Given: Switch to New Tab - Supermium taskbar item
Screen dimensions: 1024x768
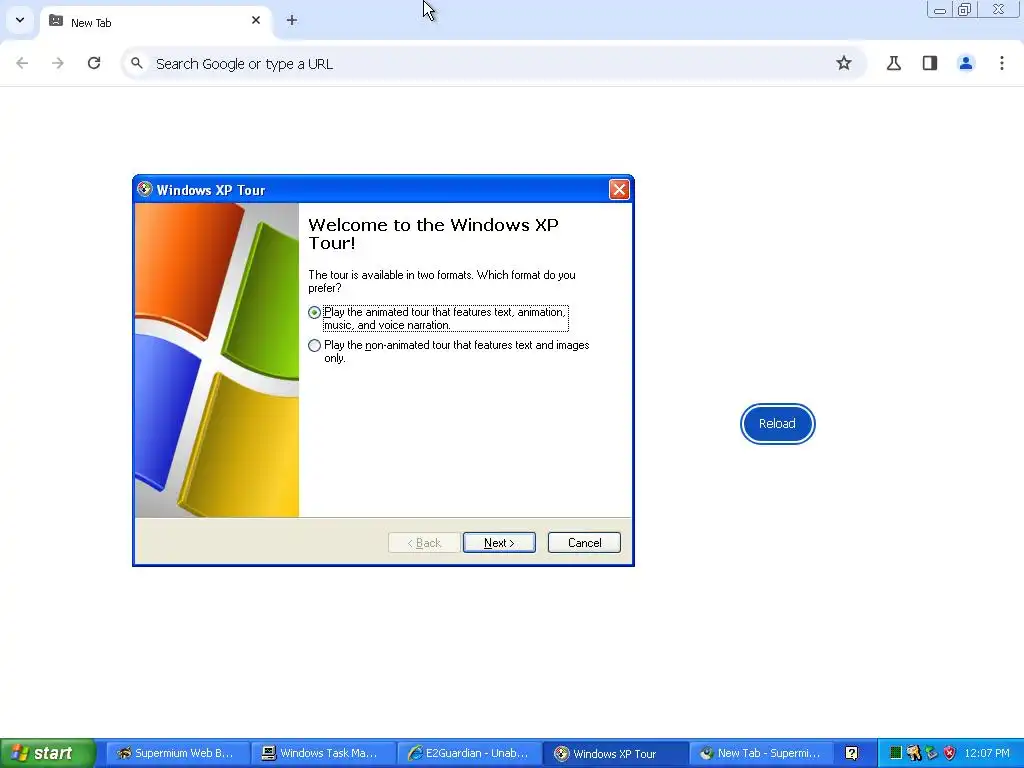Looking at the screenshot, I should (x=760, y=753).
